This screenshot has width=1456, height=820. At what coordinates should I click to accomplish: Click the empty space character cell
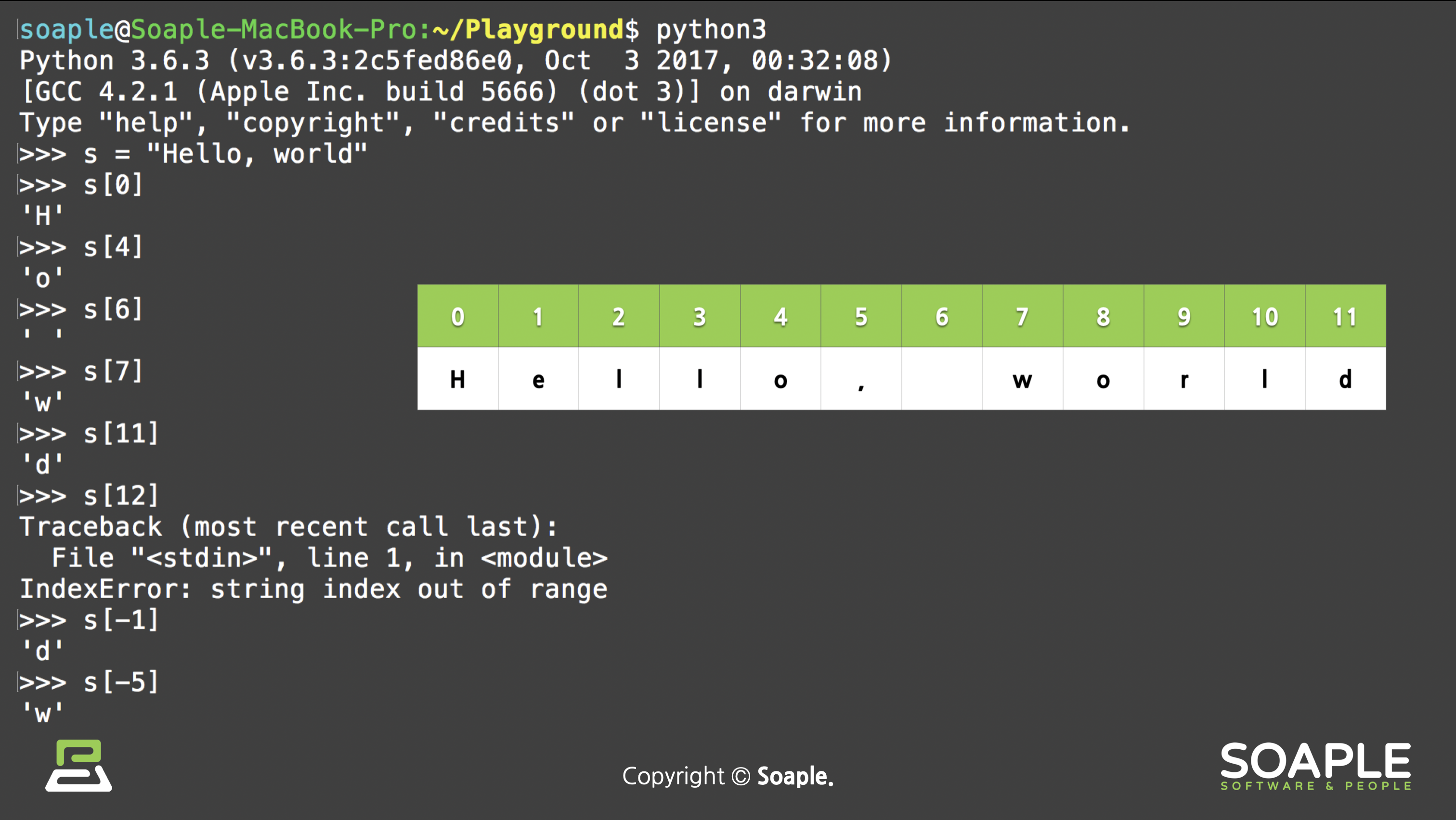pyautogui.click(x=942, y=379)
